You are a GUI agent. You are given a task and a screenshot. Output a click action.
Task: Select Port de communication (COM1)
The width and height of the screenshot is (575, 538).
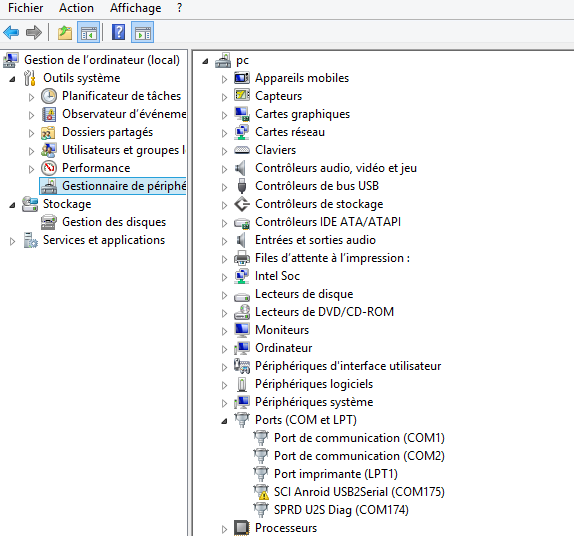[x=359, y=438]
